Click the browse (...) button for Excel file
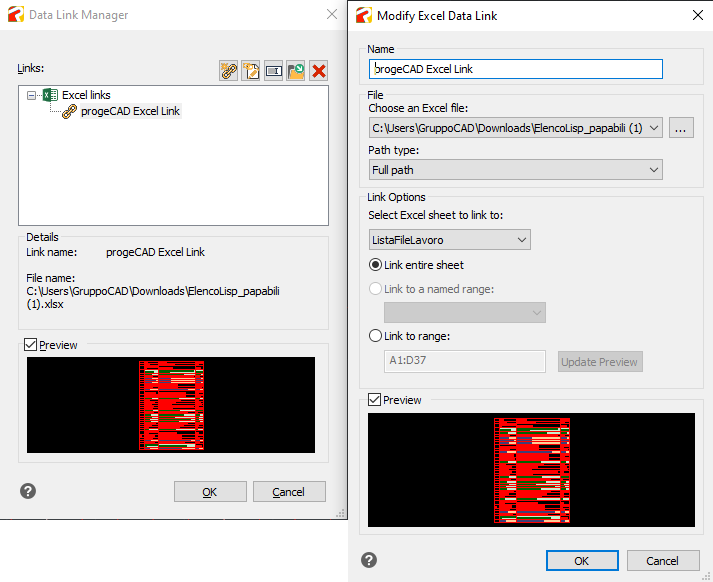Image resolution: width=713 pixels, height=582 pixels. [x=681, y=128]
